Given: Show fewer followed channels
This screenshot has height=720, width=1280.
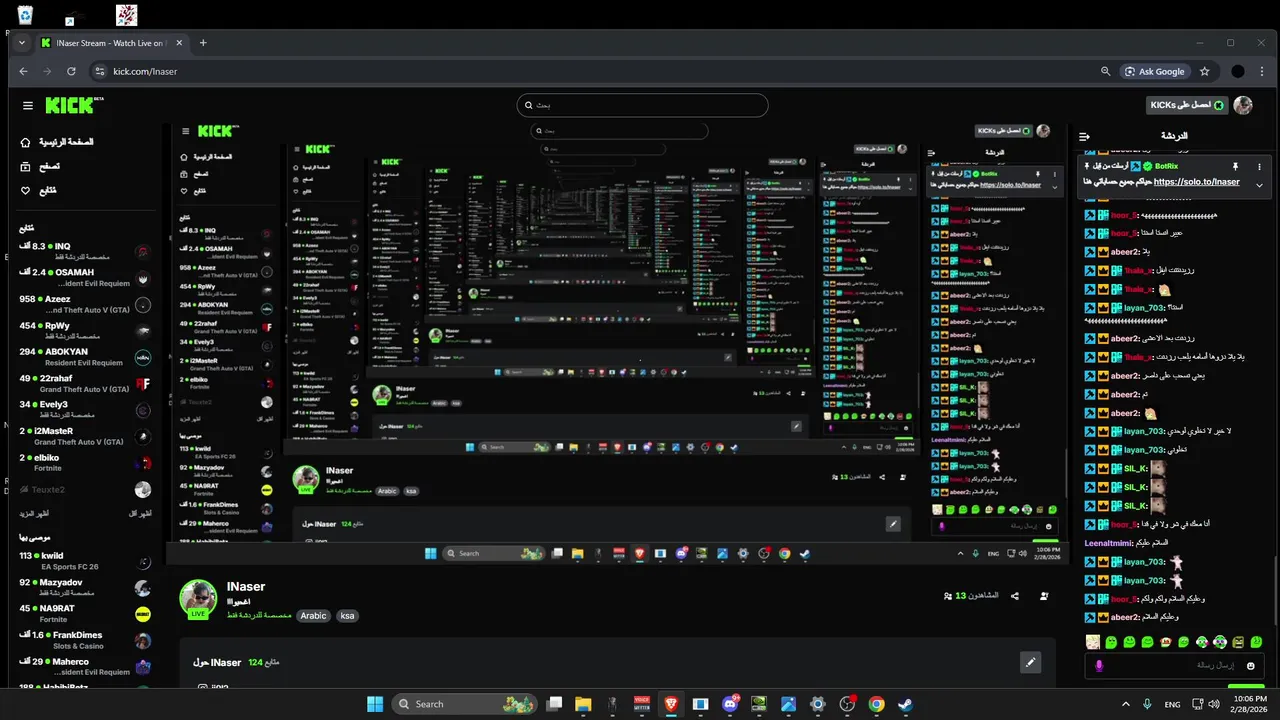Looking at the screenshot, I should click(140, 513).
